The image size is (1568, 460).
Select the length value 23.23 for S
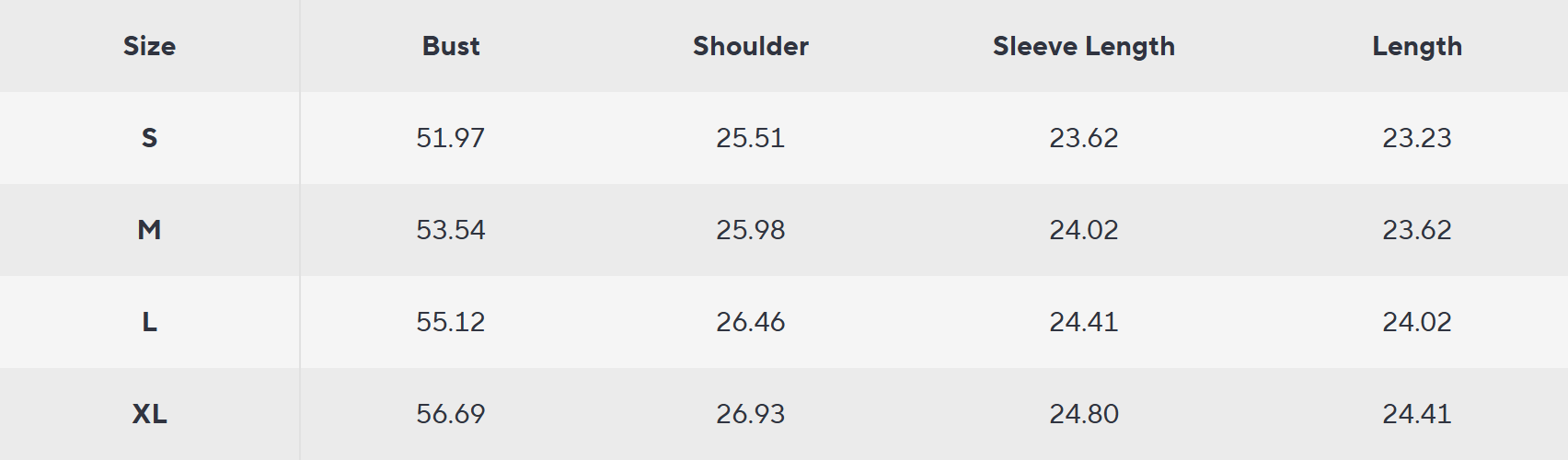pyautogui.click(x=1417, y=138)
